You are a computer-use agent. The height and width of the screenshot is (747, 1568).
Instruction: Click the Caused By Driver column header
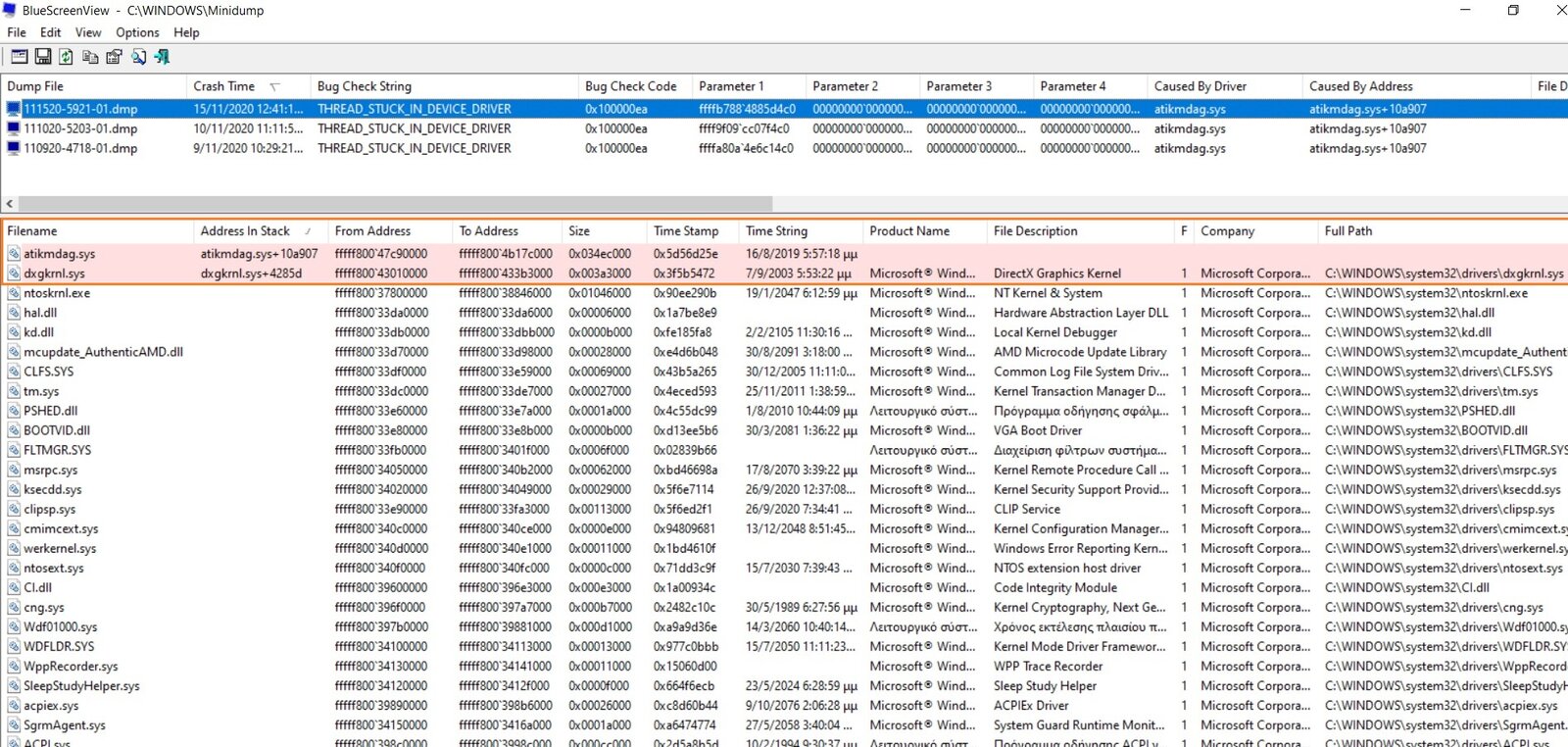click(1200, 86)
